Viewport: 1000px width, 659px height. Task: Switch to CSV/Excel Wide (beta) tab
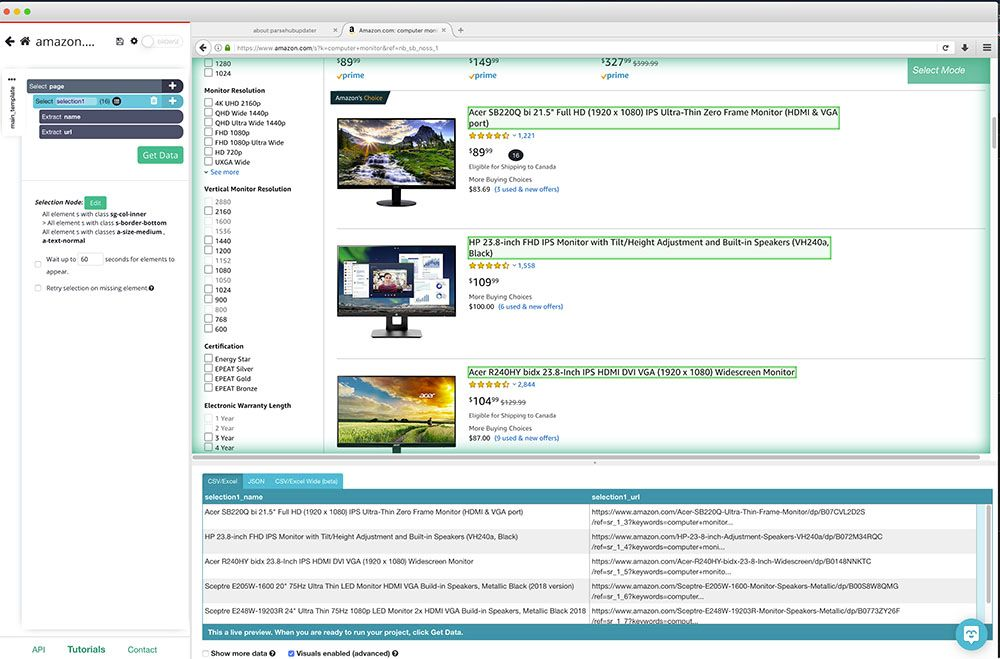pyautogui.click(x=306, y=481)
